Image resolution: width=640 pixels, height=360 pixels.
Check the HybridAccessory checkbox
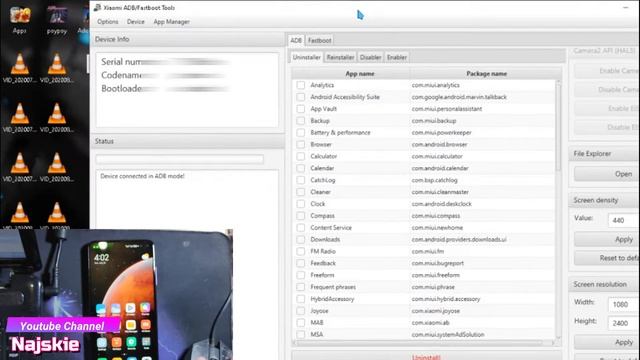[301, 298]
